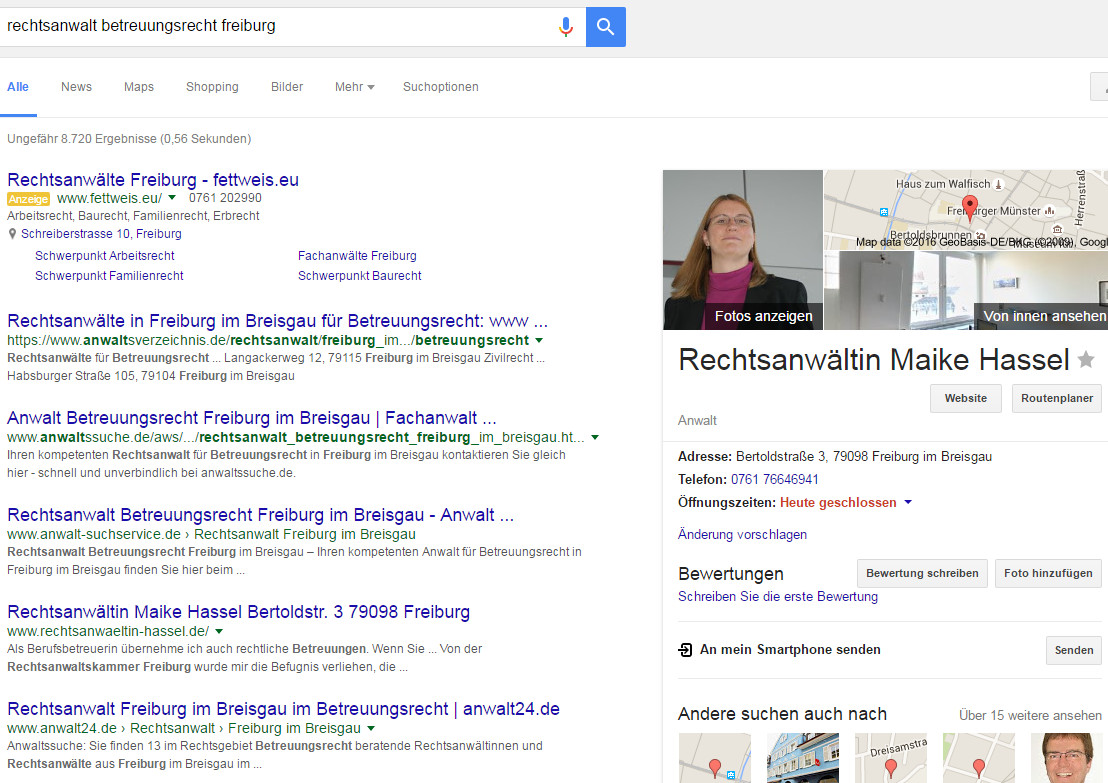The image size is (1108, 783).
Task: Click the blue magnifier search button
Action: point(606,27)
